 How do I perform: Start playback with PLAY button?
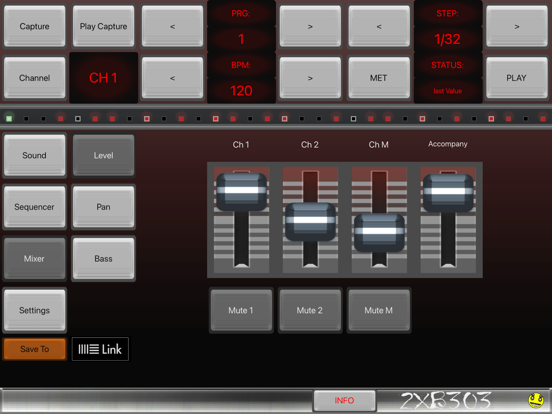pos(517,78)
